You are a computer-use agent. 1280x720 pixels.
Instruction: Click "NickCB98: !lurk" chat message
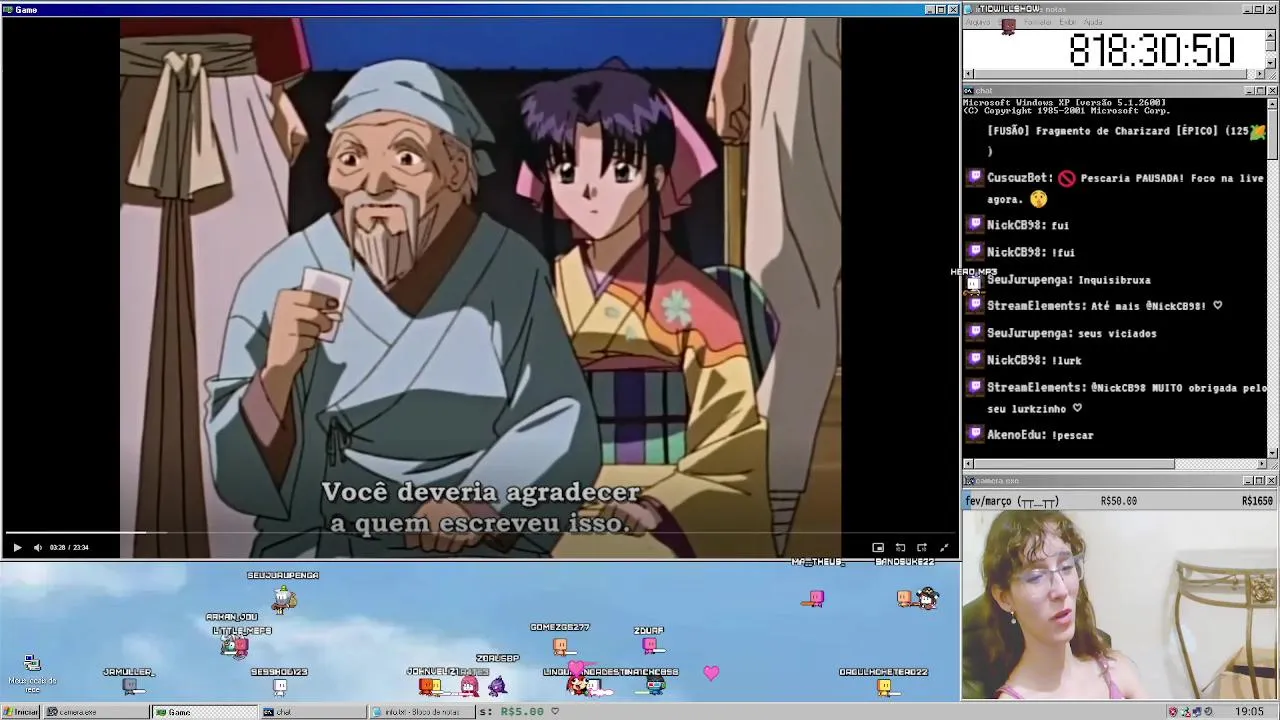[x=1034, y=360]
